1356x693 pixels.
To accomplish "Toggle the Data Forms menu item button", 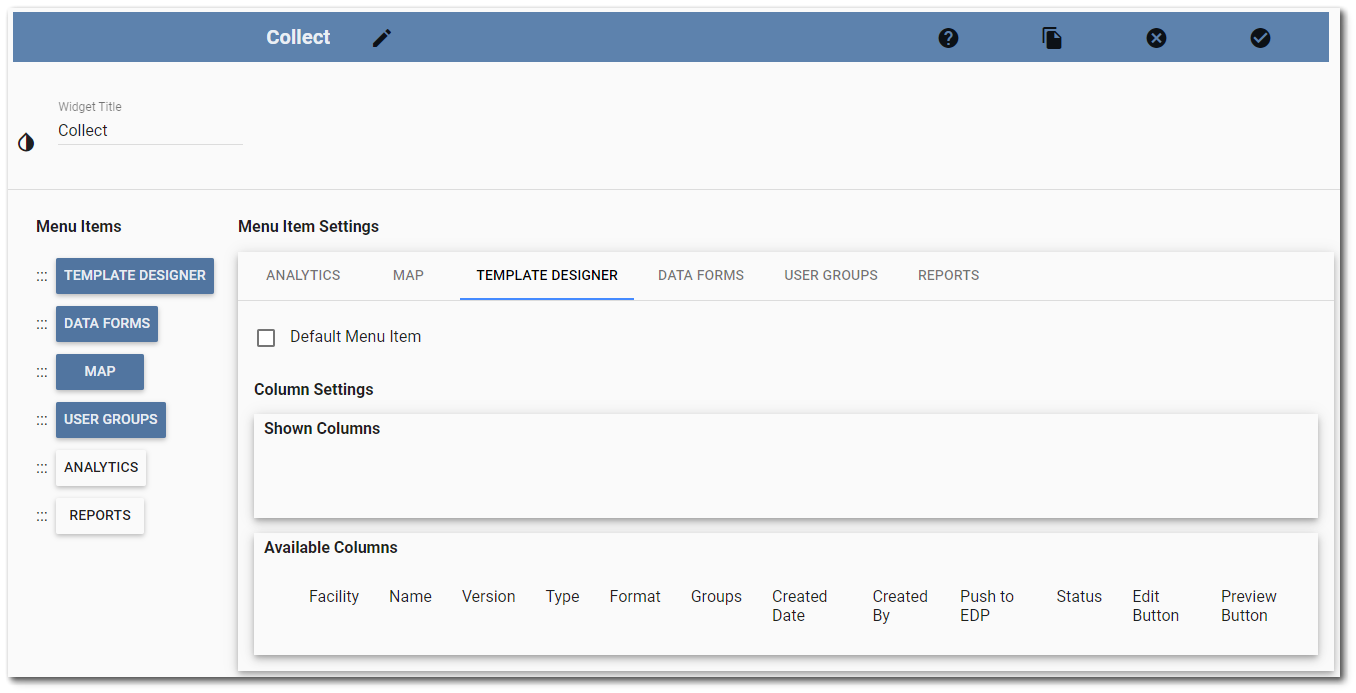I will [x=107, y=324].
